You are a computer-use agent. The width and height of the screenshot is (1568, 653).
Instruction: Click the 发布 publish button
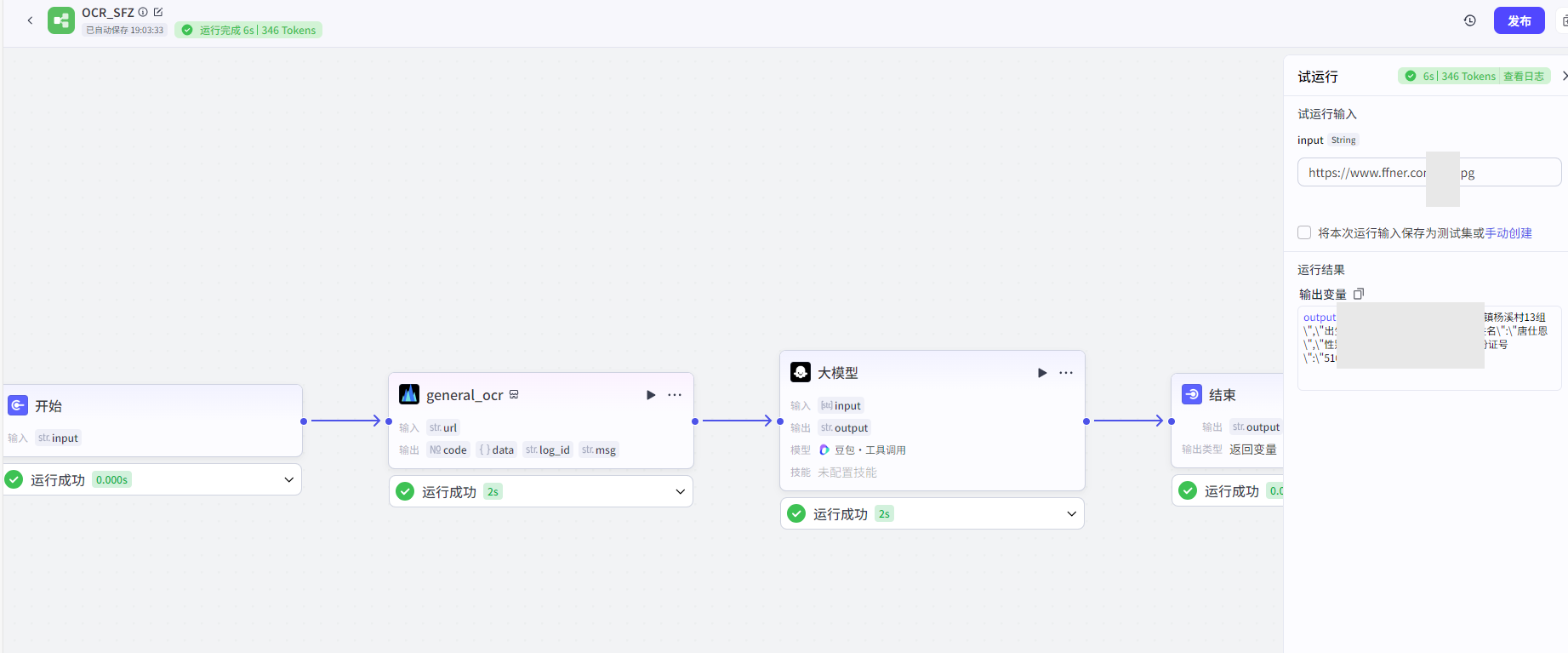1519,20
